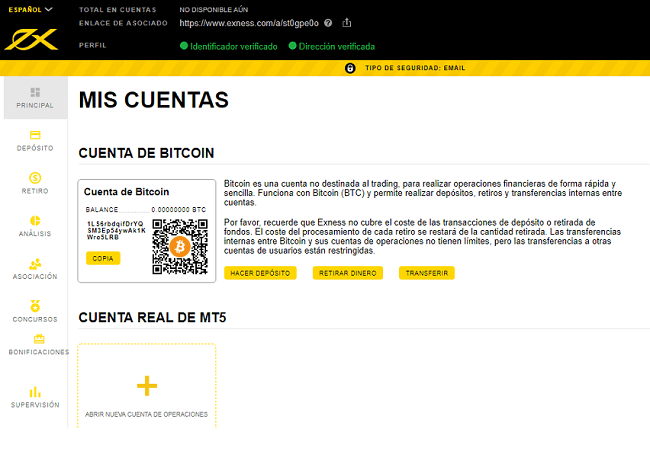650x451 pixels.
Task: Click the Bitcoin wallet address text
Action: coord(116,230)
